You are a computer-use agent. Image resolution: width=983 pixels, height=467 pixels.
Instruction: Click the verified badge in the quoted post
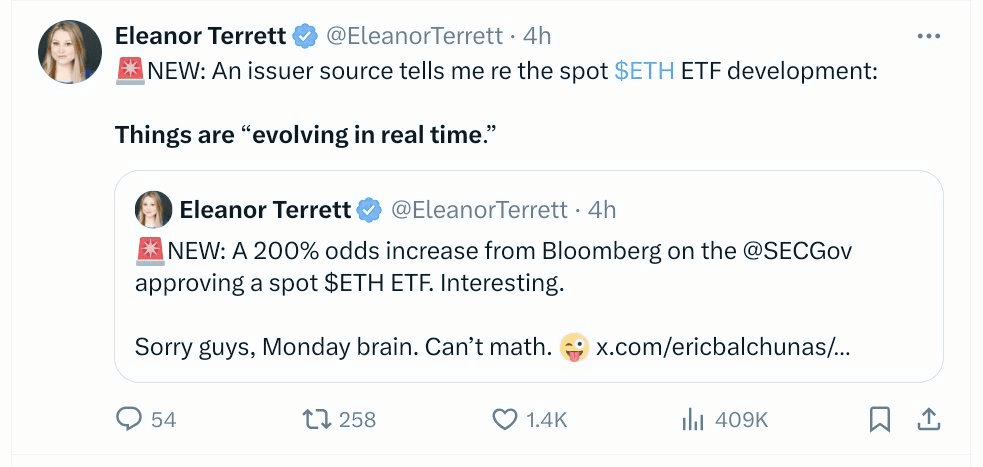point(370,210)
